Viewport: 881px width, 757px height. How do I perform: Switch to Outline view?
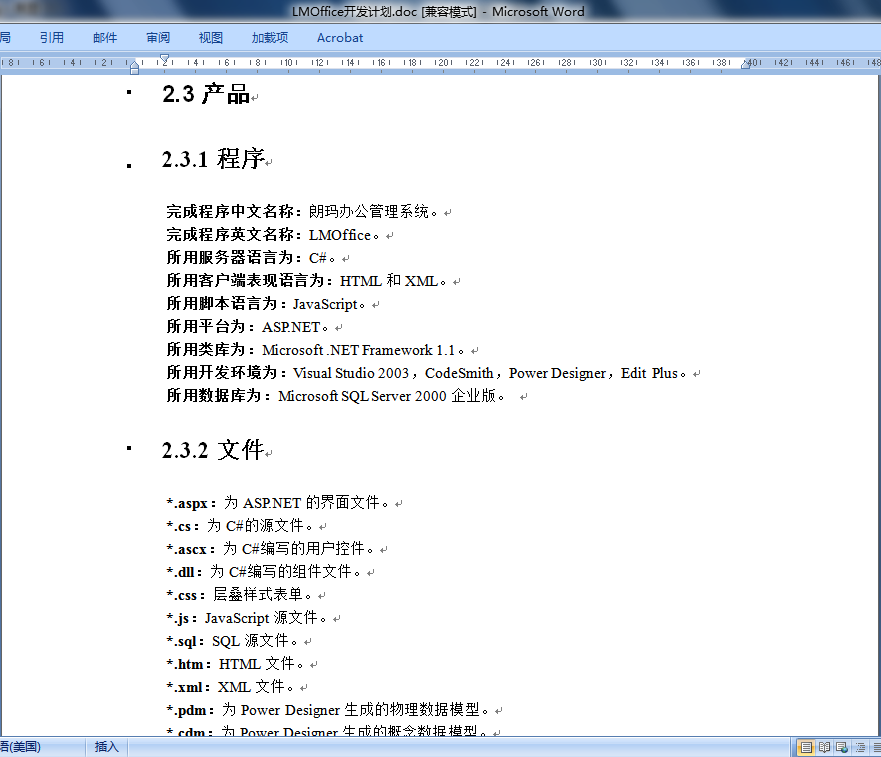click(860, 747)
